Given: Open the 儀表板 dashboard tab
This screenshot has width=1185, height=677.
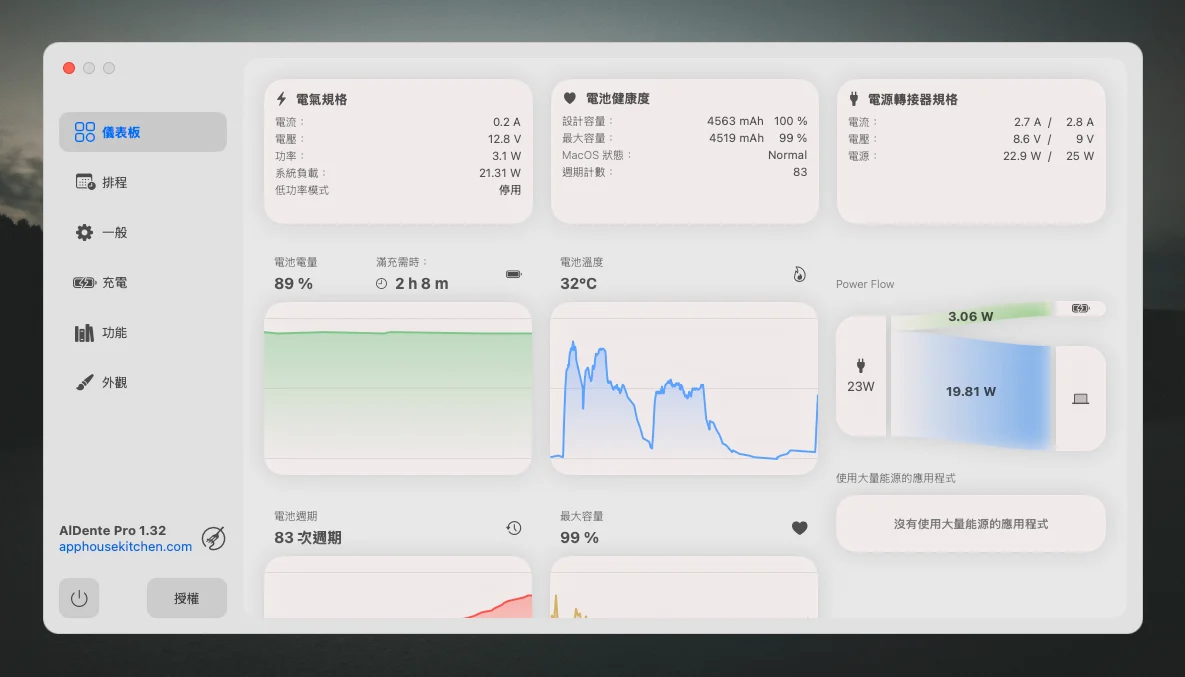Looking at the screenshot, I should pos(142,132).
